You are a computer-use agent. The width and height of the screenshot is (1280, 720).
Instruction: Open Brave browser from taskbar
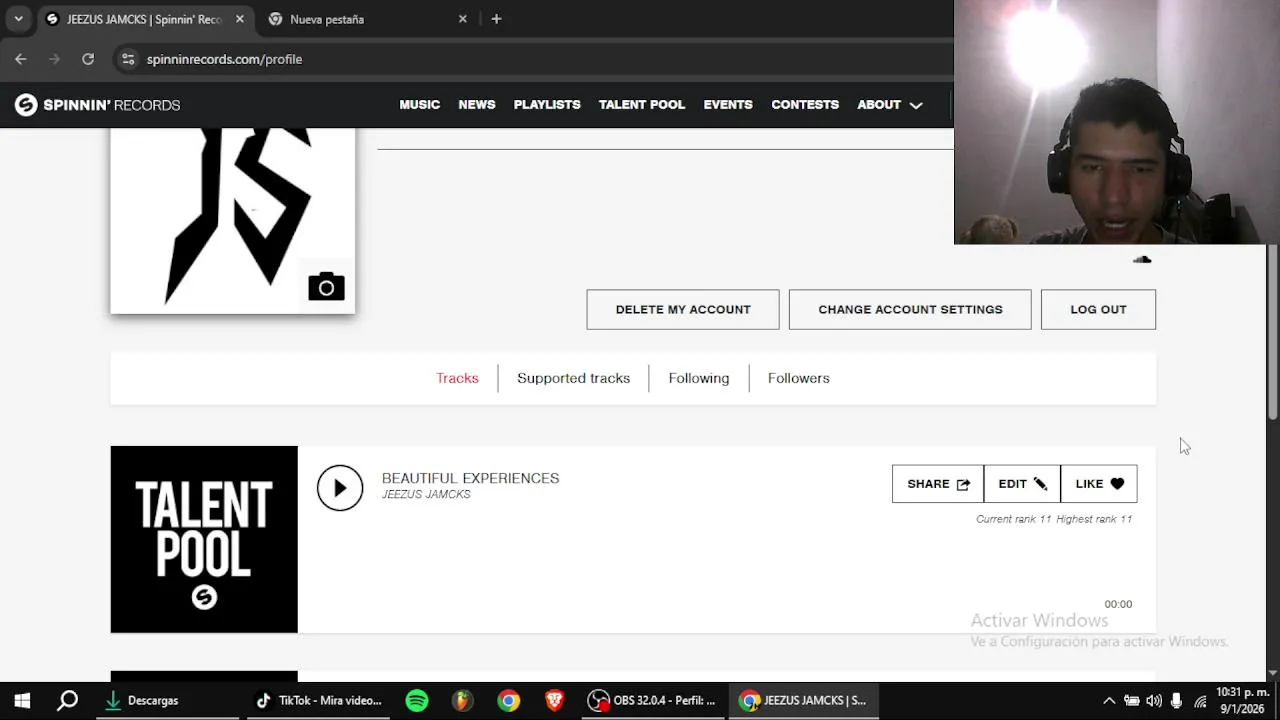pyautogui.click(x=554, y=701)
